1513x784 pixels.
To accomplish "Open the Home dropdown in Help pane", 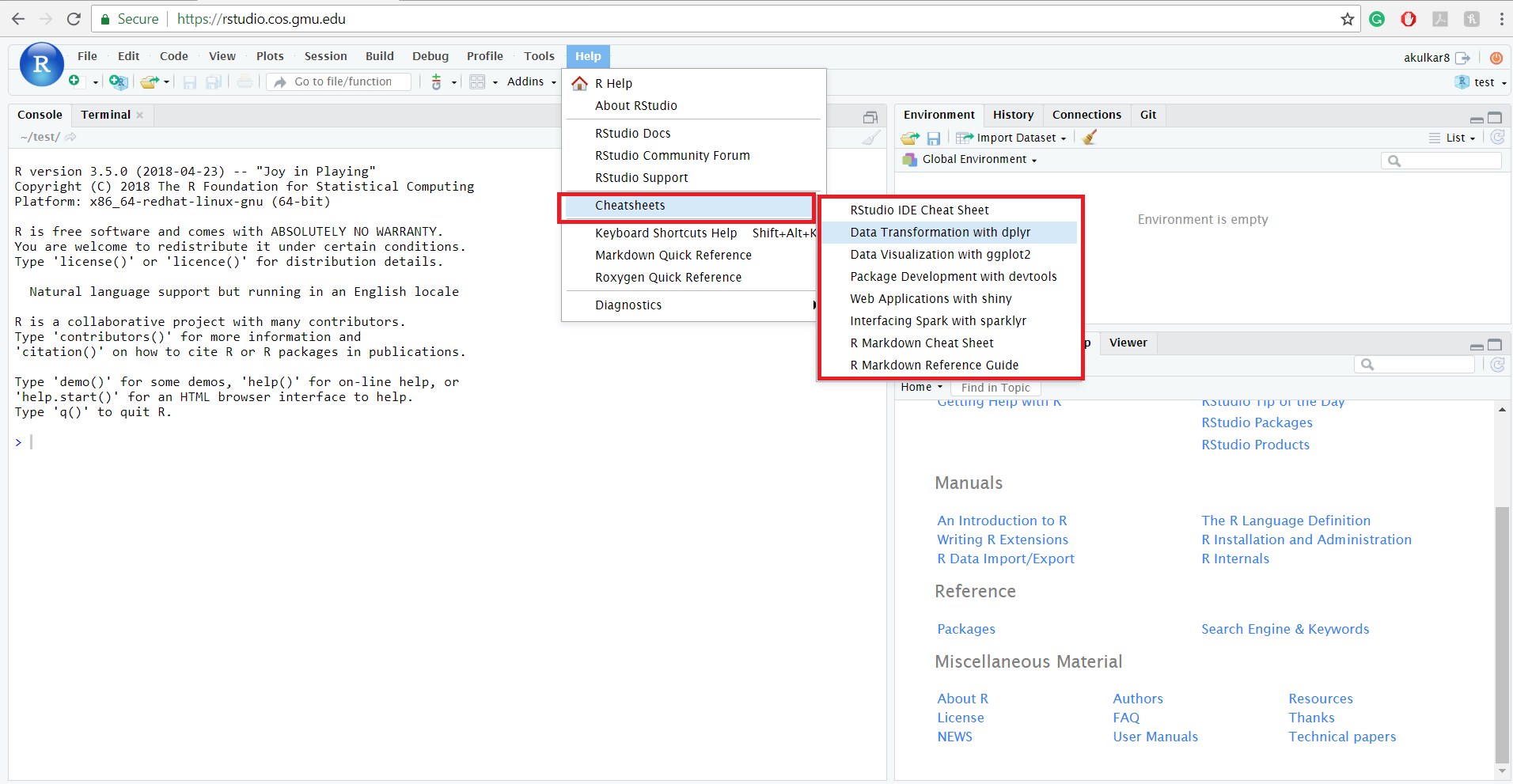I will coord(922,387).
